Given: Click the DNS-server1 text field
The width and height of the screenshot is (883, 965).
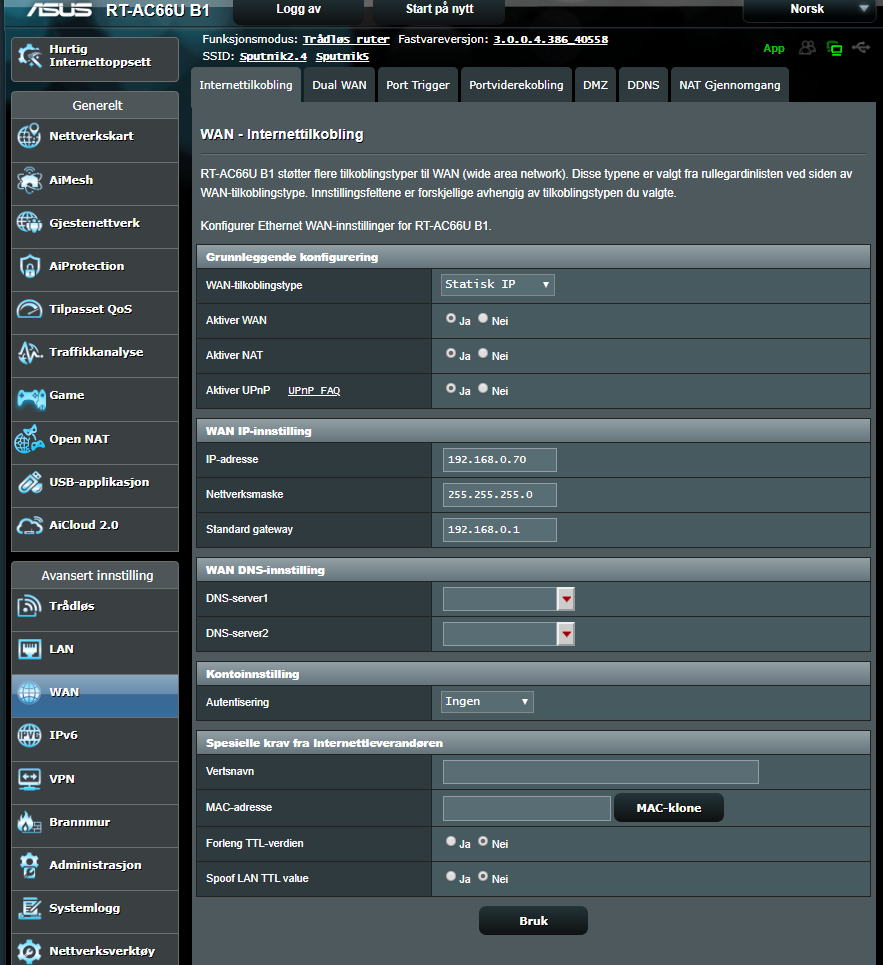Looking at the screenshot, I should tap(500, 599).
